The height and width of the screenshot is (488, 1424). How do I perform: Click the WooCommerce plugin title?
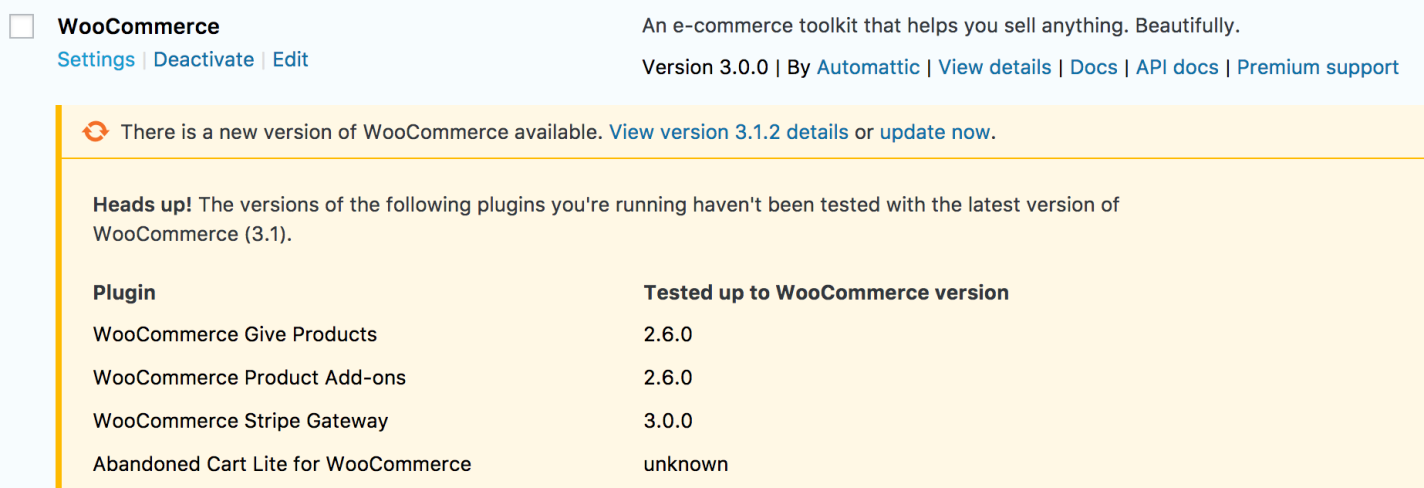click(x=138, y=26)
